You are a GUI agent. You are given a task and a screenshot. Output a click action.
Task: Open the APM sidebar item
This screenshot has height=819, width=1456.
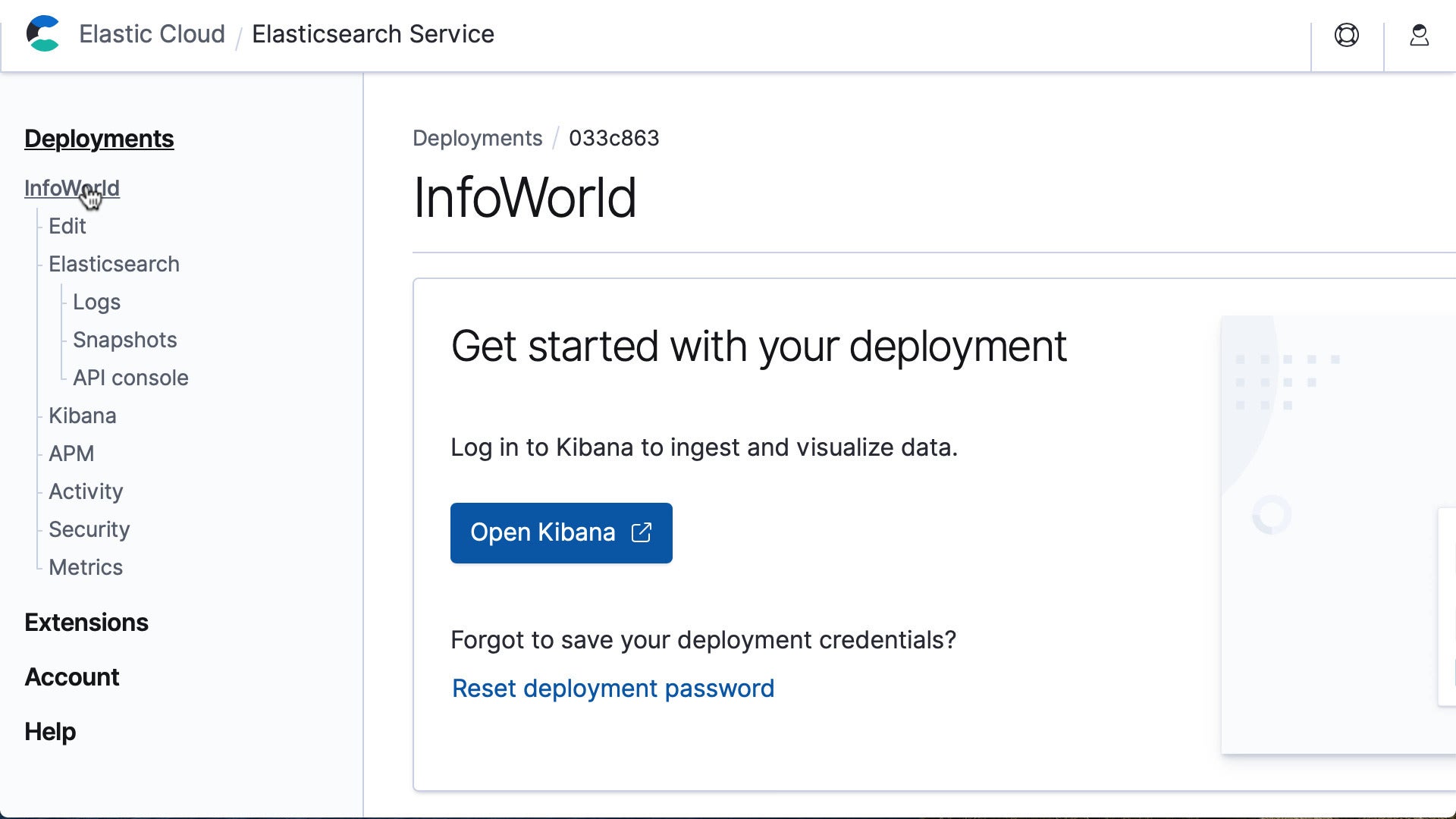tap(71, 453)
